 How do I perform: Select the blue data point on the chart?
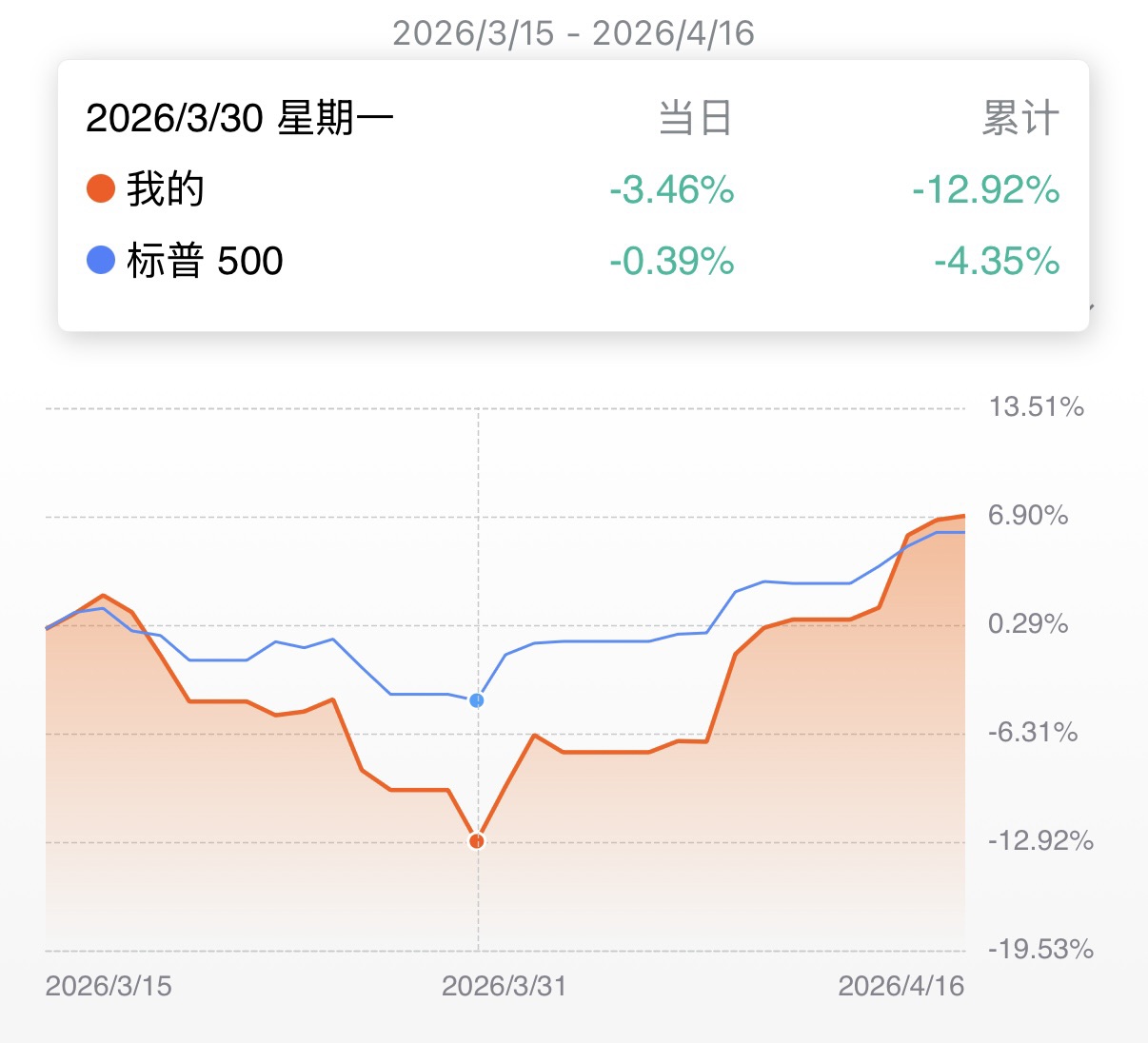(x=477, y=700)
